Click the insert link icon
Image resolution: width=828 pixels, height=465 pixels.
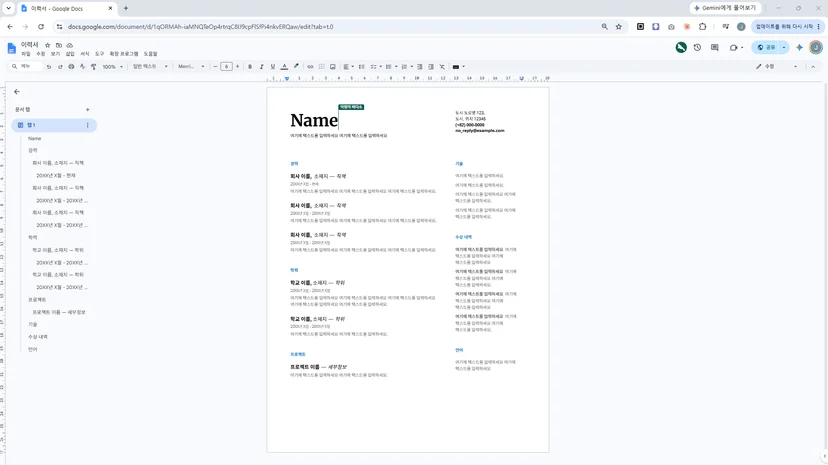310,67
